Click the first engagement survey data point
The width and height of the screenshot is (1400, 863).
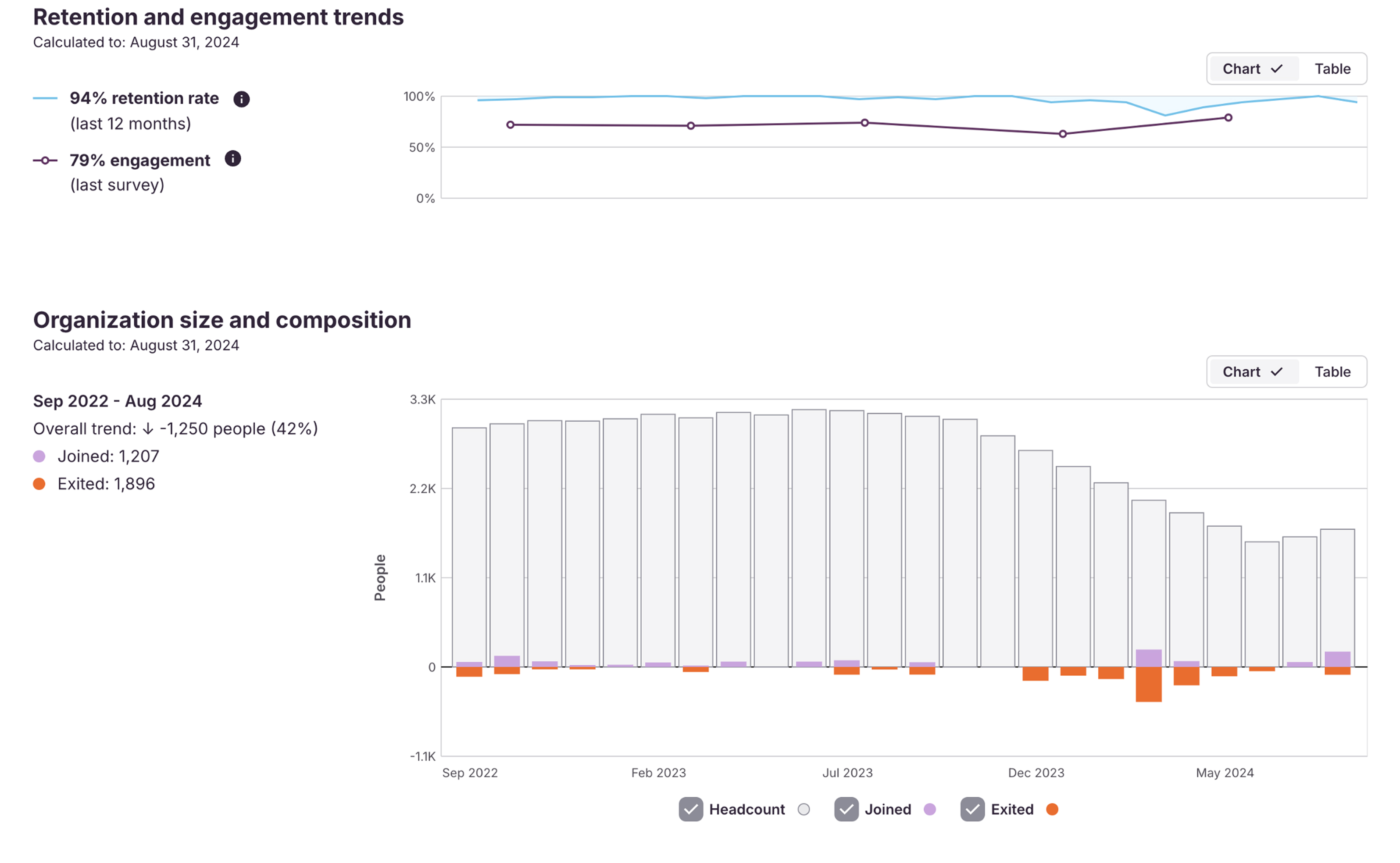pyautogui.click(x=510, y=125)
